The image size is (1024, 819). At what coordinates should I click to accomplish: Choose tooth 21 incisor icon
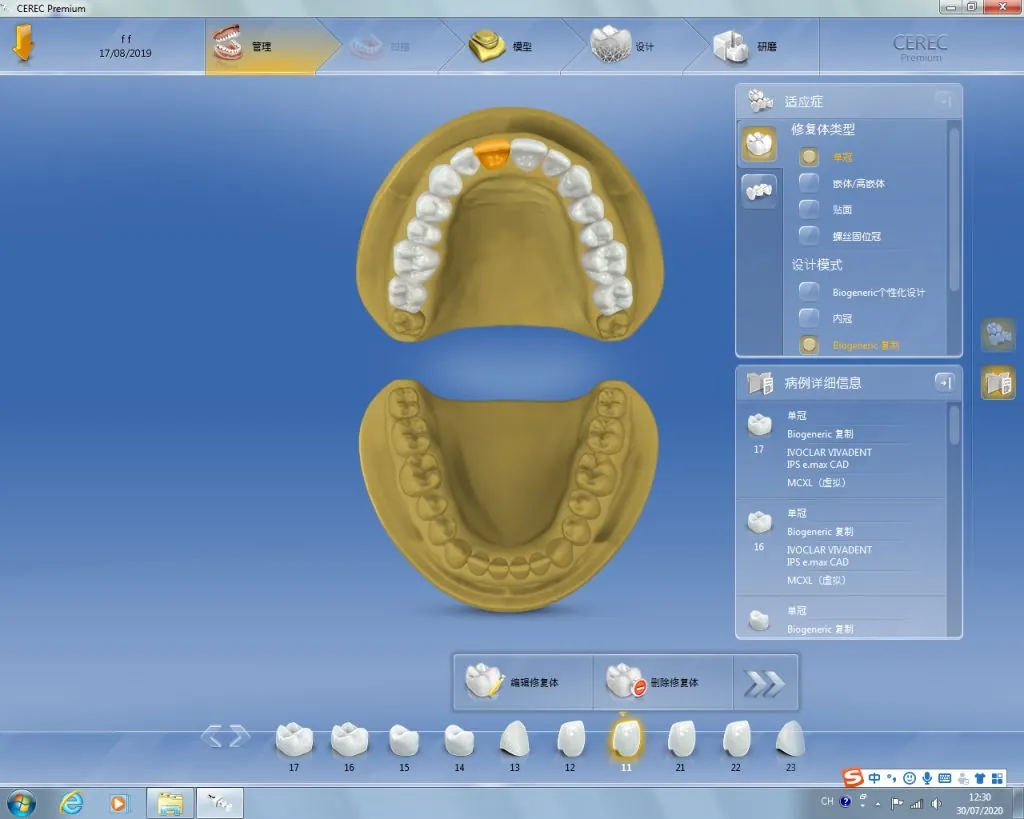coord(680,740)
